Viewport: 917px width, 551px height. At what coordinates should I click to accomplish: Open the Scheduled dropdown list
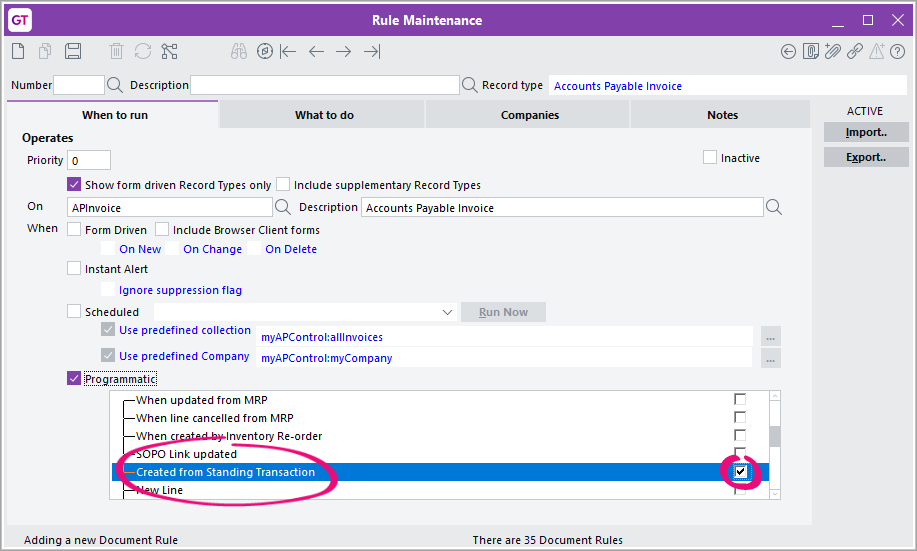pyautogui.click(x=446, y=312)
